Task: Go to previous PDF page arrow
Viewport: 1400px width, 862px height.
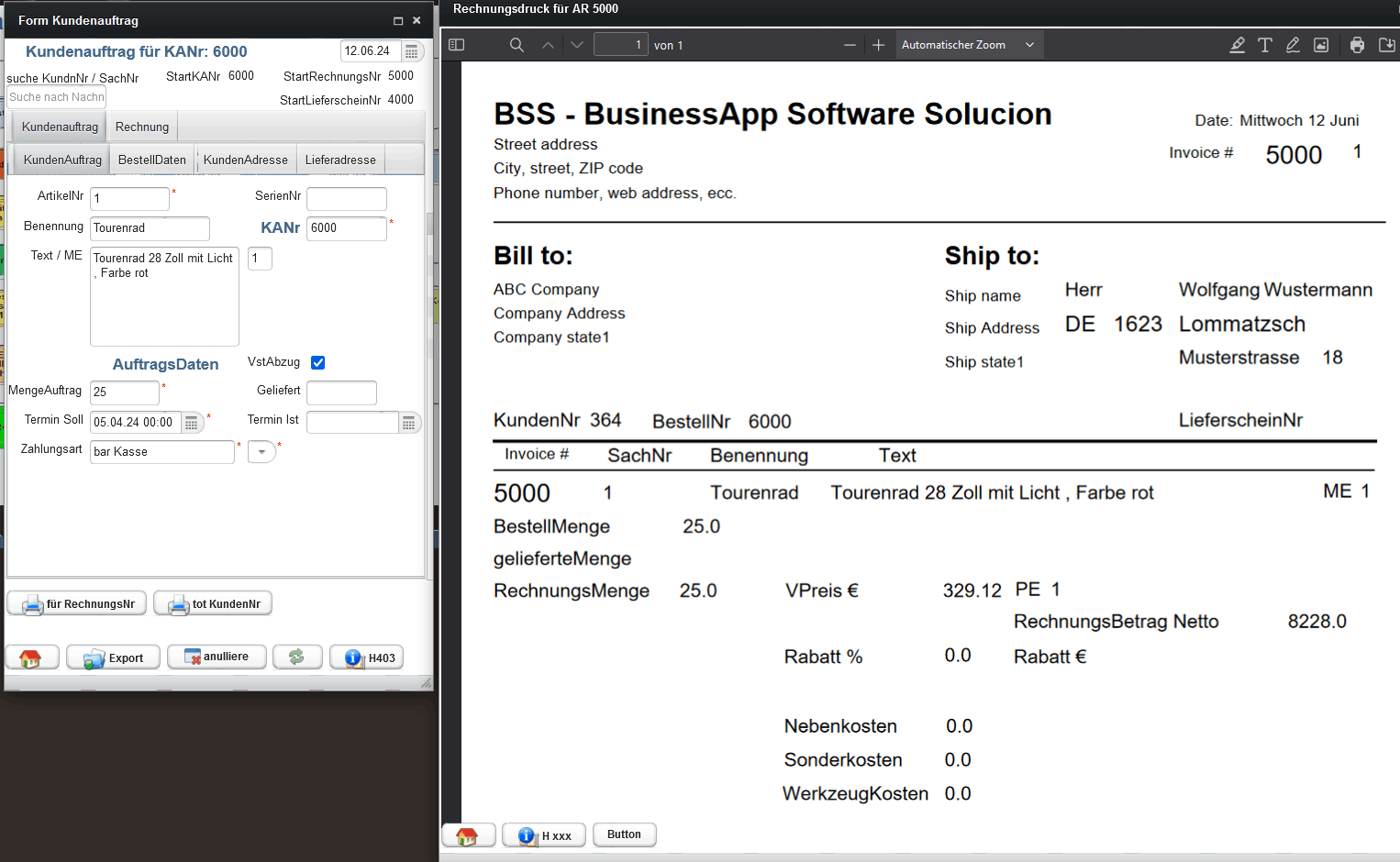Action: (548, 45)
